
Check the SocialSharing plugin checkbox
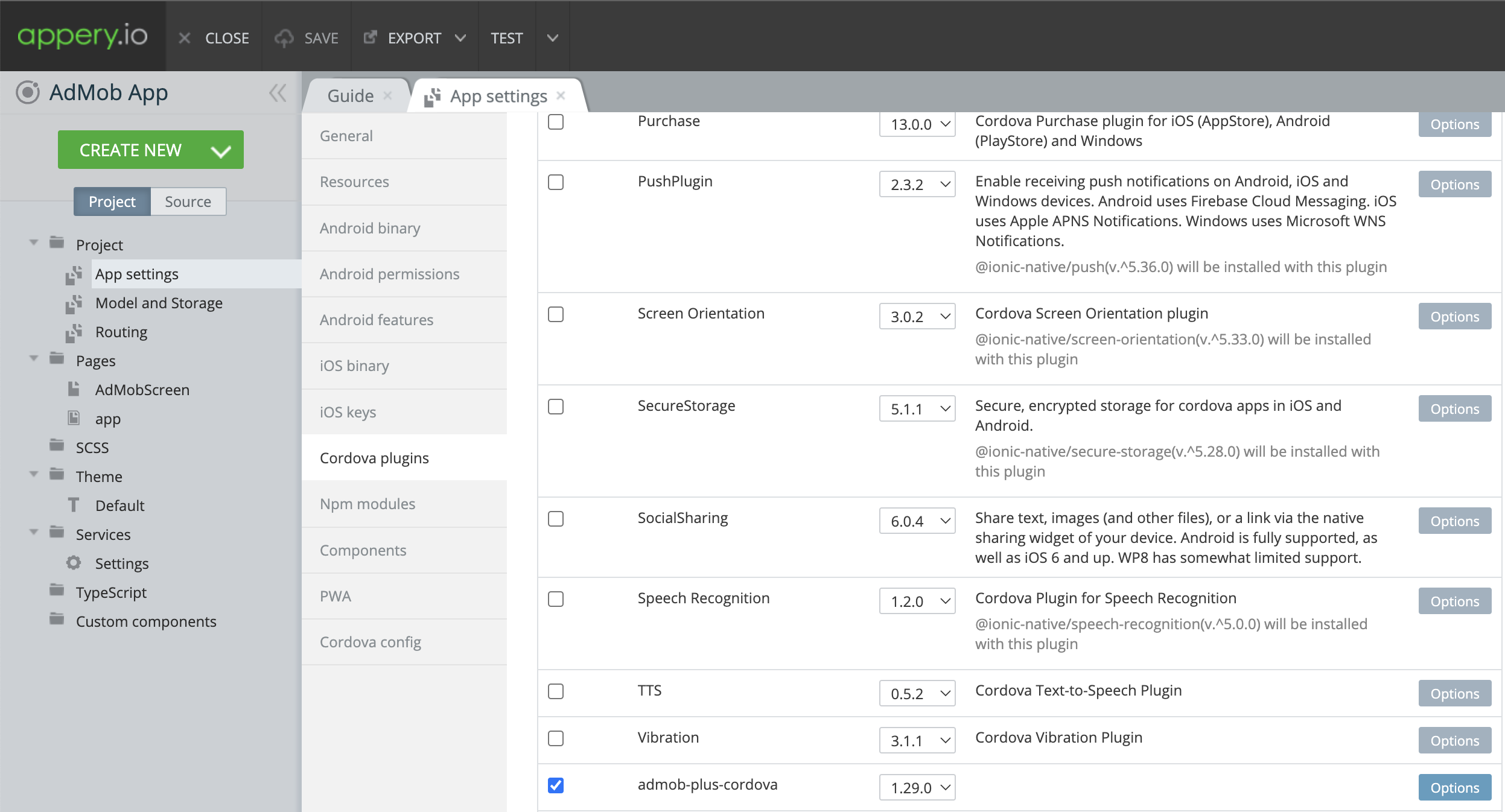point(556,519)
